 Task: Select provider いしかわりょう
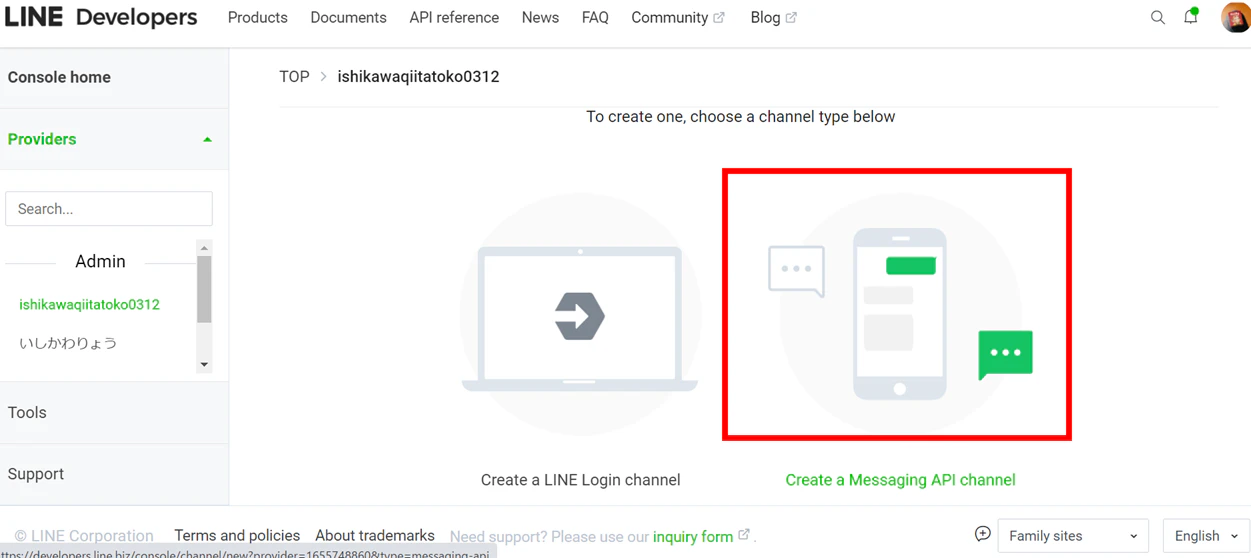click(68, 343)
